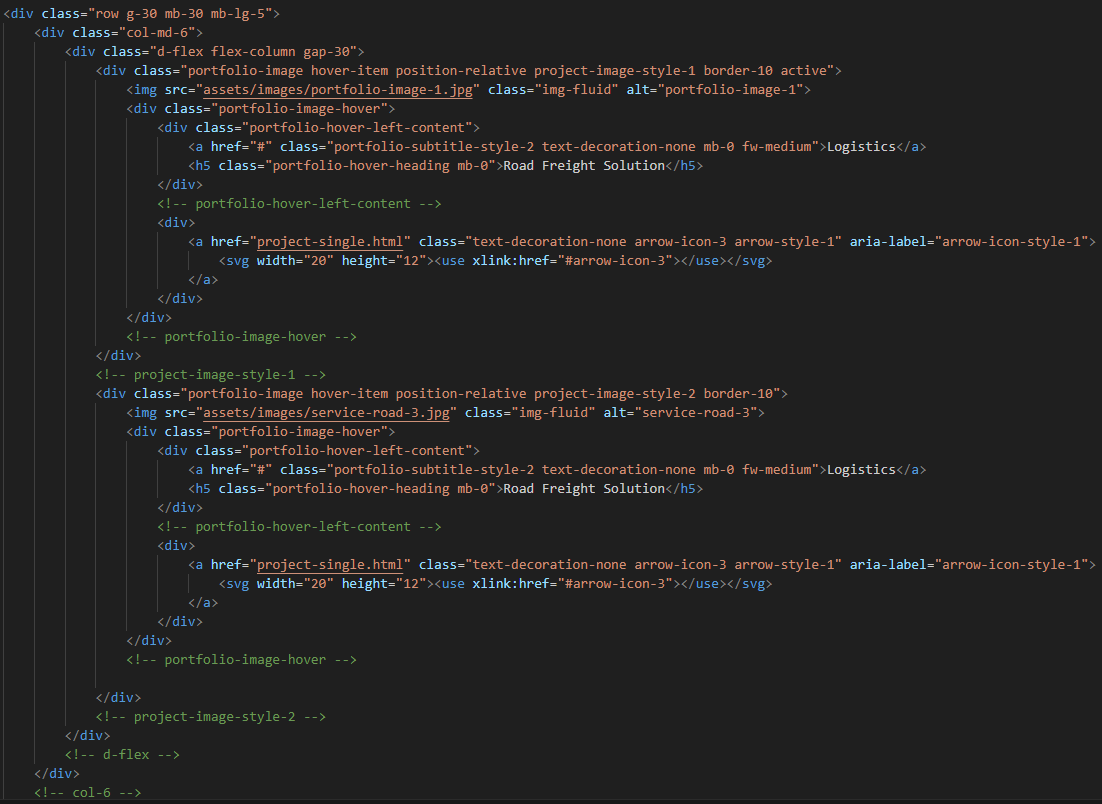Click the project-image-style-2 closing comment
The height and width of the screenshot is (804, 1102).
(210, 717)
